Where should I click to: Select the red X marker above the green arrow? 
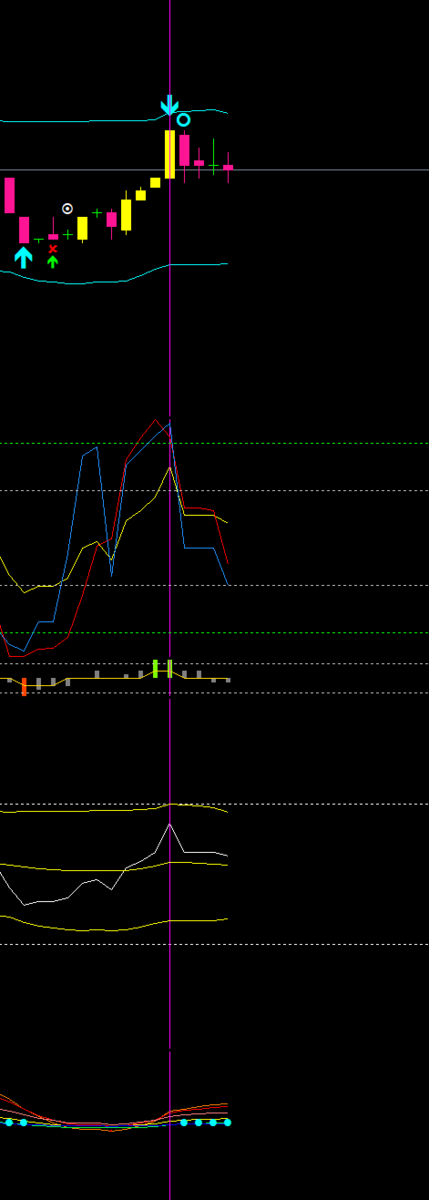point(53,249)
